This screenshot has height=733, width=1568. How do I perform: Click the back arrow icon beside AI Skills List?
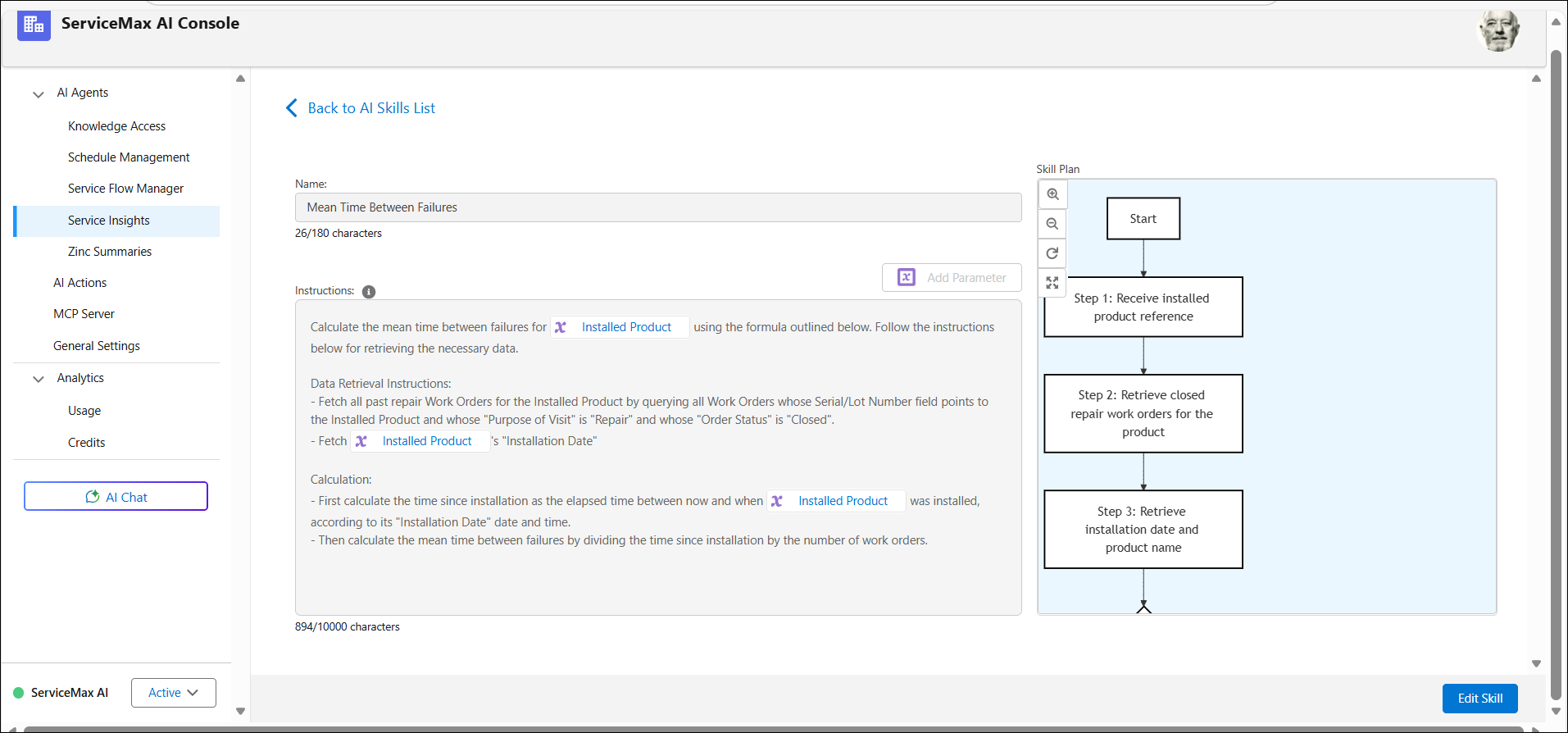[291, 108]
